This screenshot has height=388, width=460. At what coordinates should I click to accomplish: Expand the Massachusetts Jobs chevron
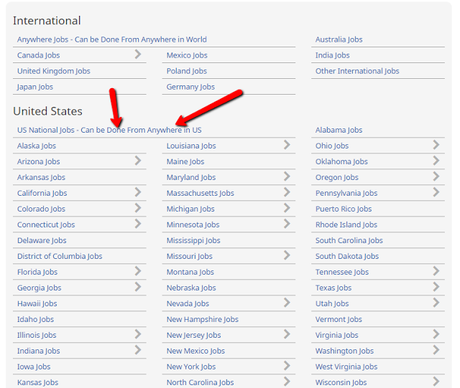[x=287, y=192]
